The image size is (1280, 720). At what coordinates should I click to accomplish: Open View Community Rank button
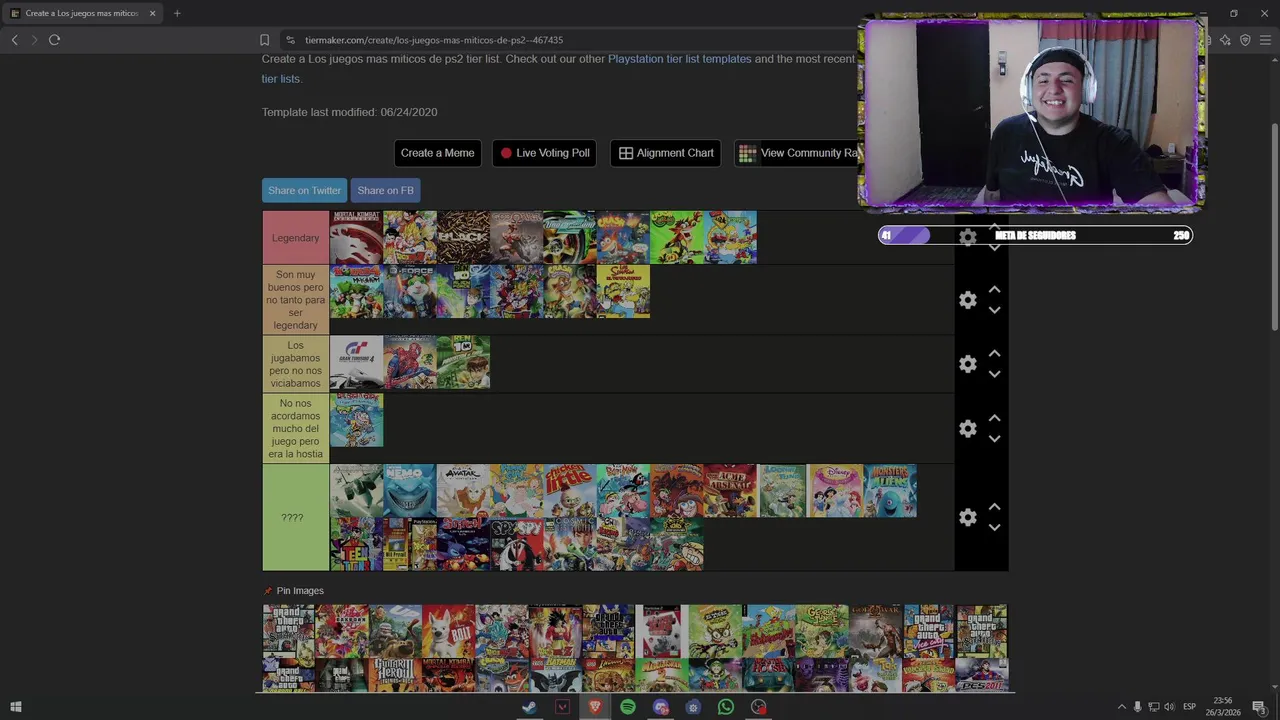[x=797, y=153]
